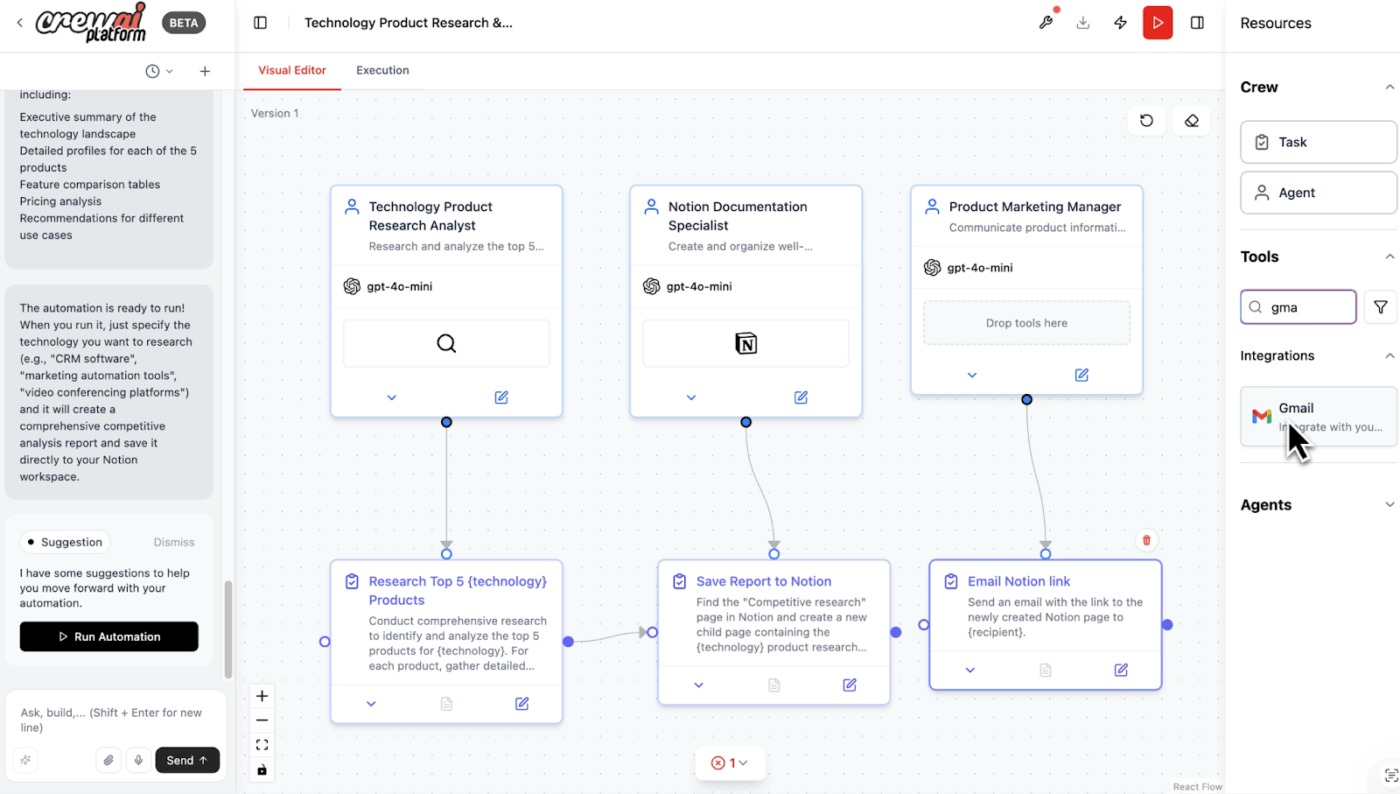Click the red Run play icon in header
This screenshot has height=794, width=1400.
pyautogui.click(x=1157, y=23)
